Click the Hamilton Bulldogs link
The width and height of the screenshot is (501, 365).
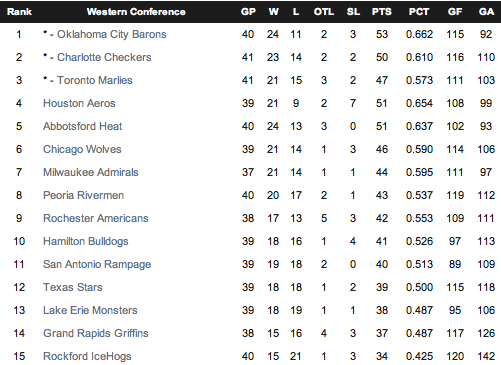pos(86,241)
